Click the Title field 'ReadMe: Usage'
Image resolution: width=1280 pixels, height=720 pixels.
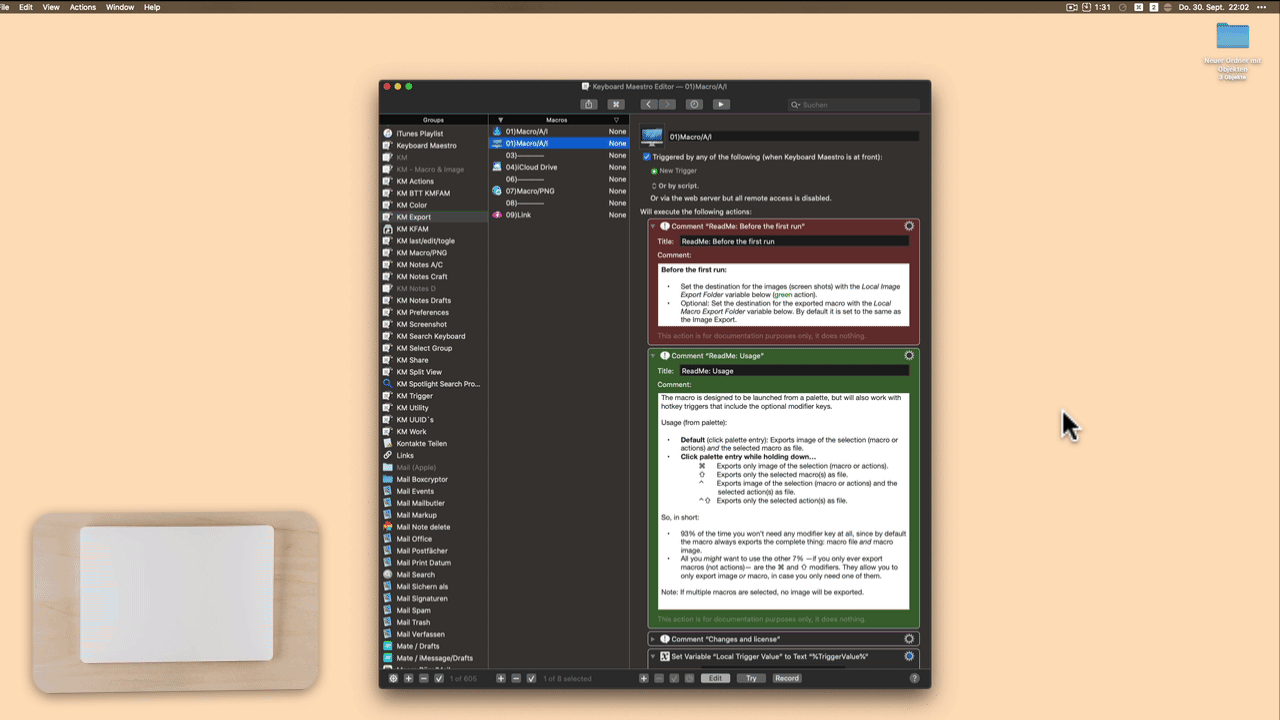click(794, 371)
